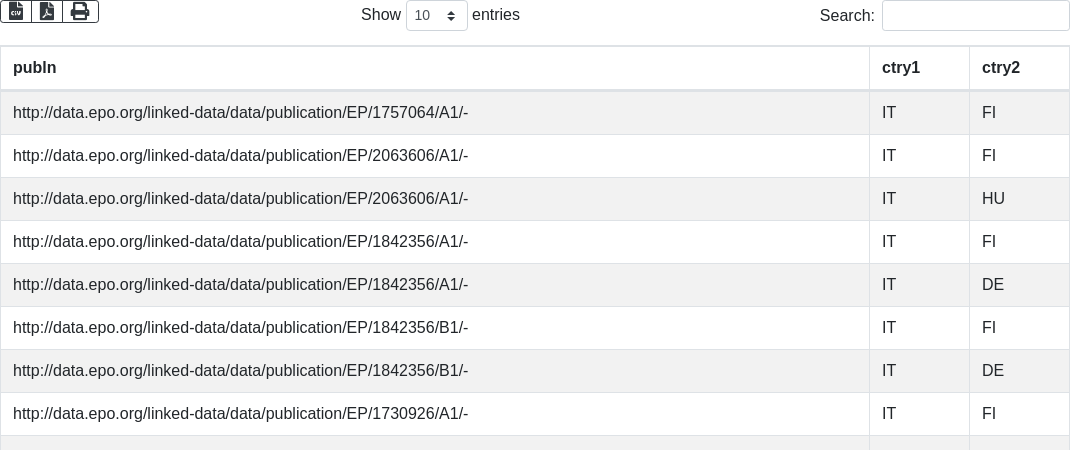Viewport: 1070px width, 450px height.
Task: Select DE cell in the 1842356/B1 row
Action: click(992, 371)
